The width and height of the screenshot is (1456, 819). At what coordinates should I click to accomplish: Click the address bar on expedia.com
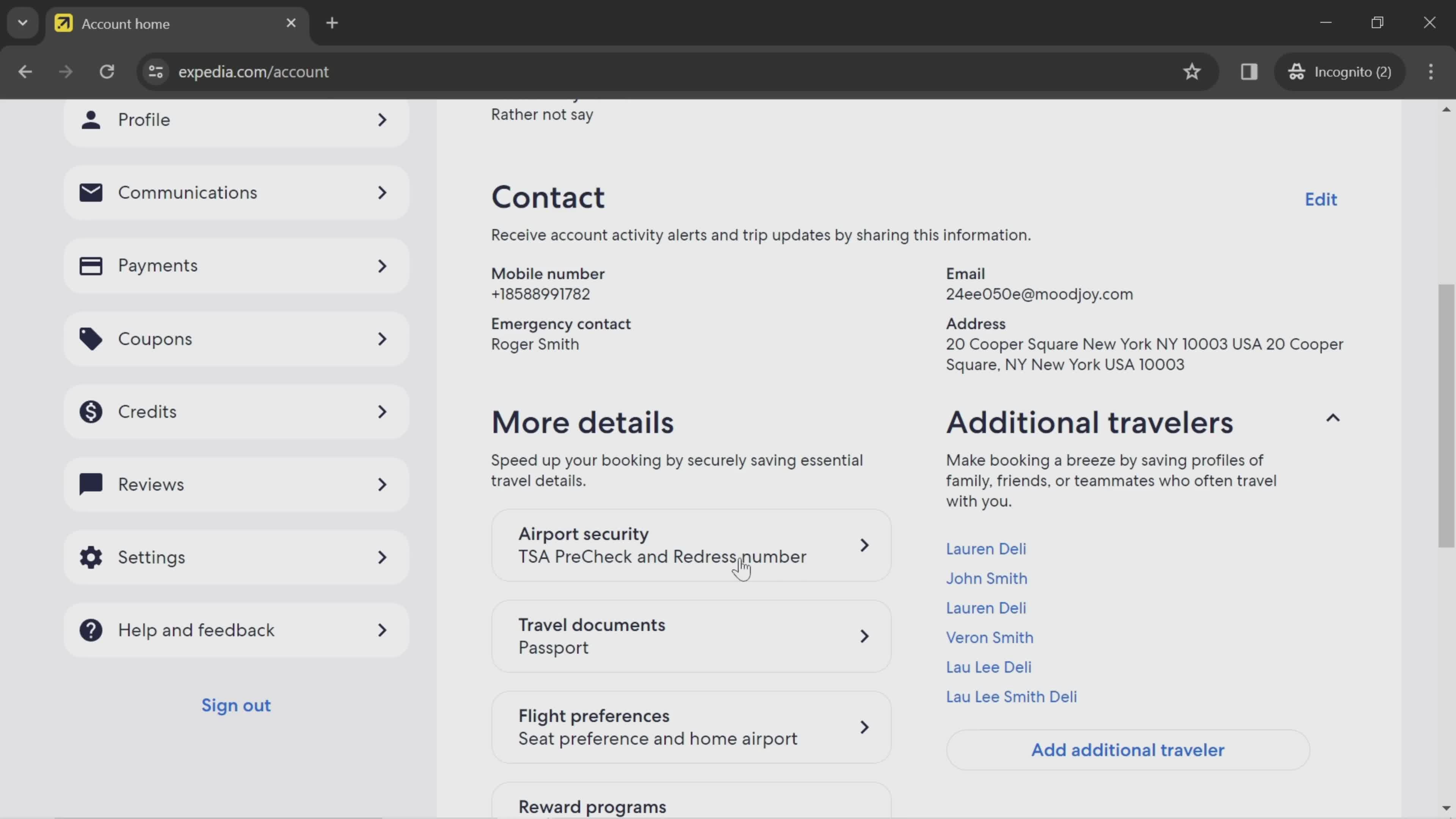click(x=253, y=71)
